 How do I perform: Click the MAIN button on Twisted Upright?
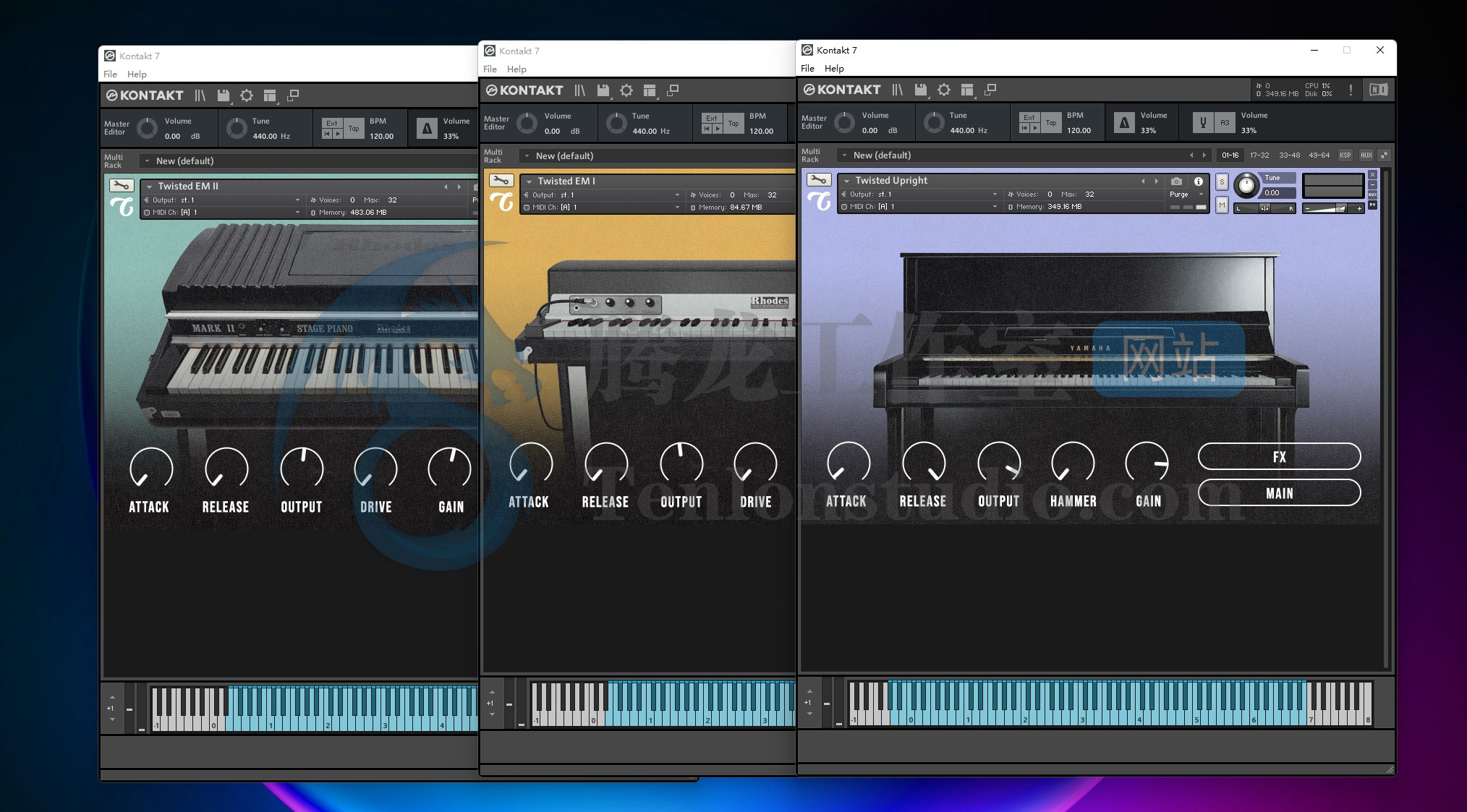(x=1279, y=493)
